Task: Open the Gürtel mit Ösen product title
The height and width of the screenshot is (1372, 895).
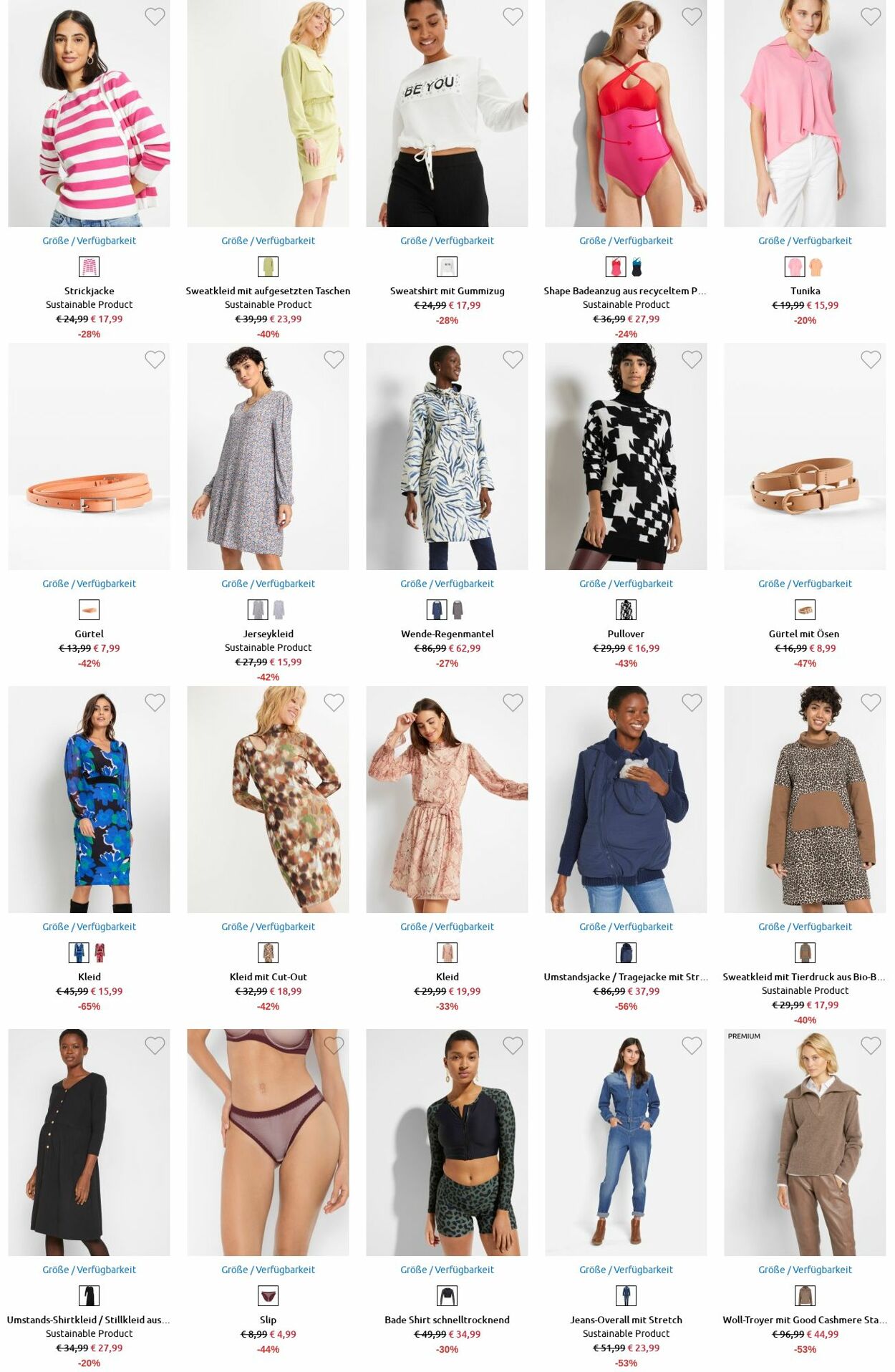Action: [805, 634]
